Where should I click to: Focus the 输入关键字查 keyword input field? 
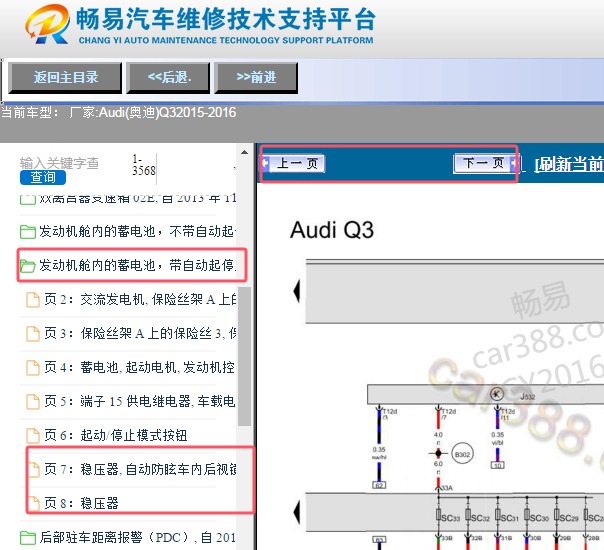pyautogui.click(x=60, y=163)
